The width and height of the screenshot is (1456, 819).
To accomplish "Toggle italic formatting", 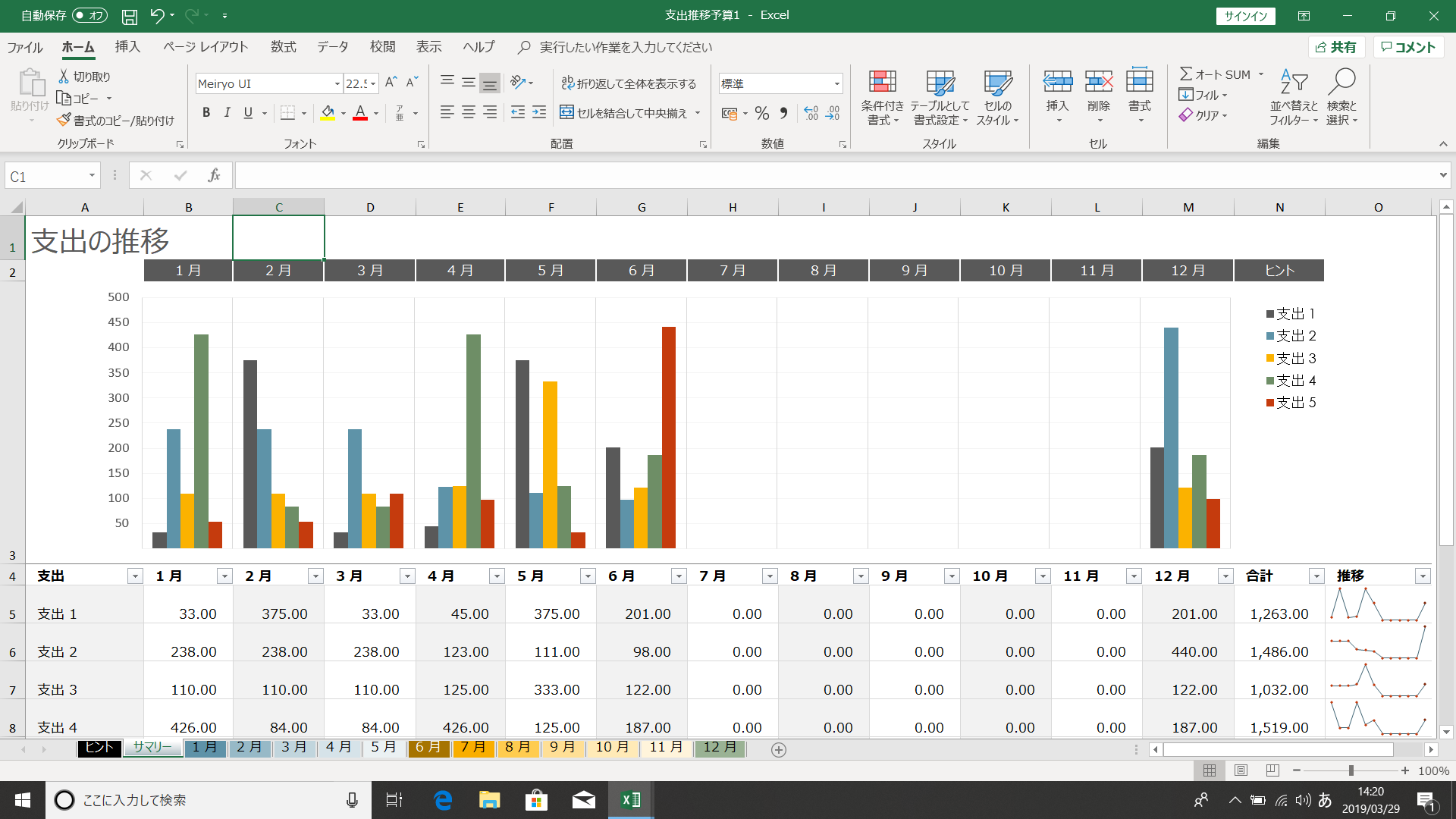I will point(226,112).
